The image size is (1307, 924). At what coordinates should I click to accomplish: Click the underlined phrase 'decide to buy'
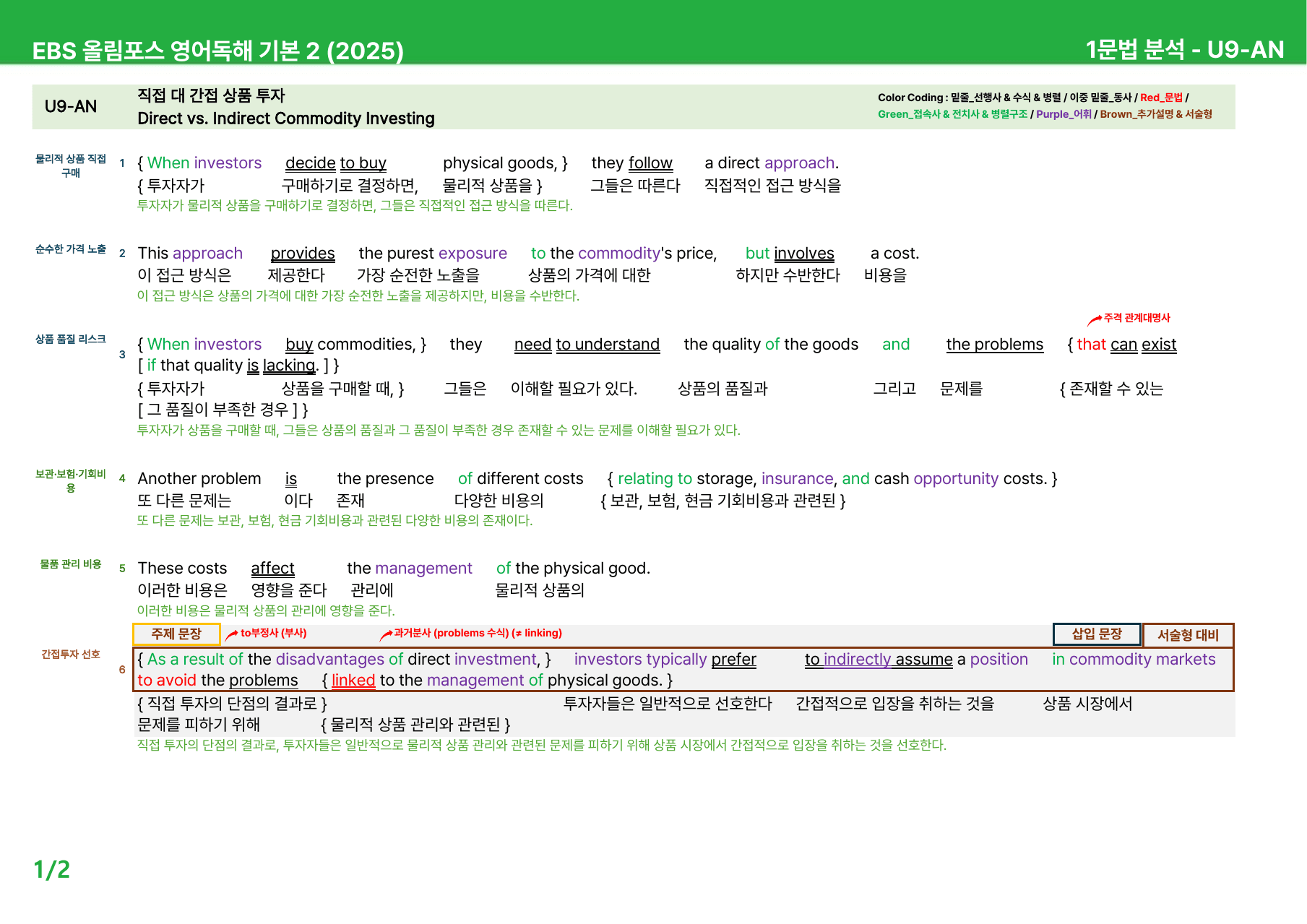(x=336, y=163)
